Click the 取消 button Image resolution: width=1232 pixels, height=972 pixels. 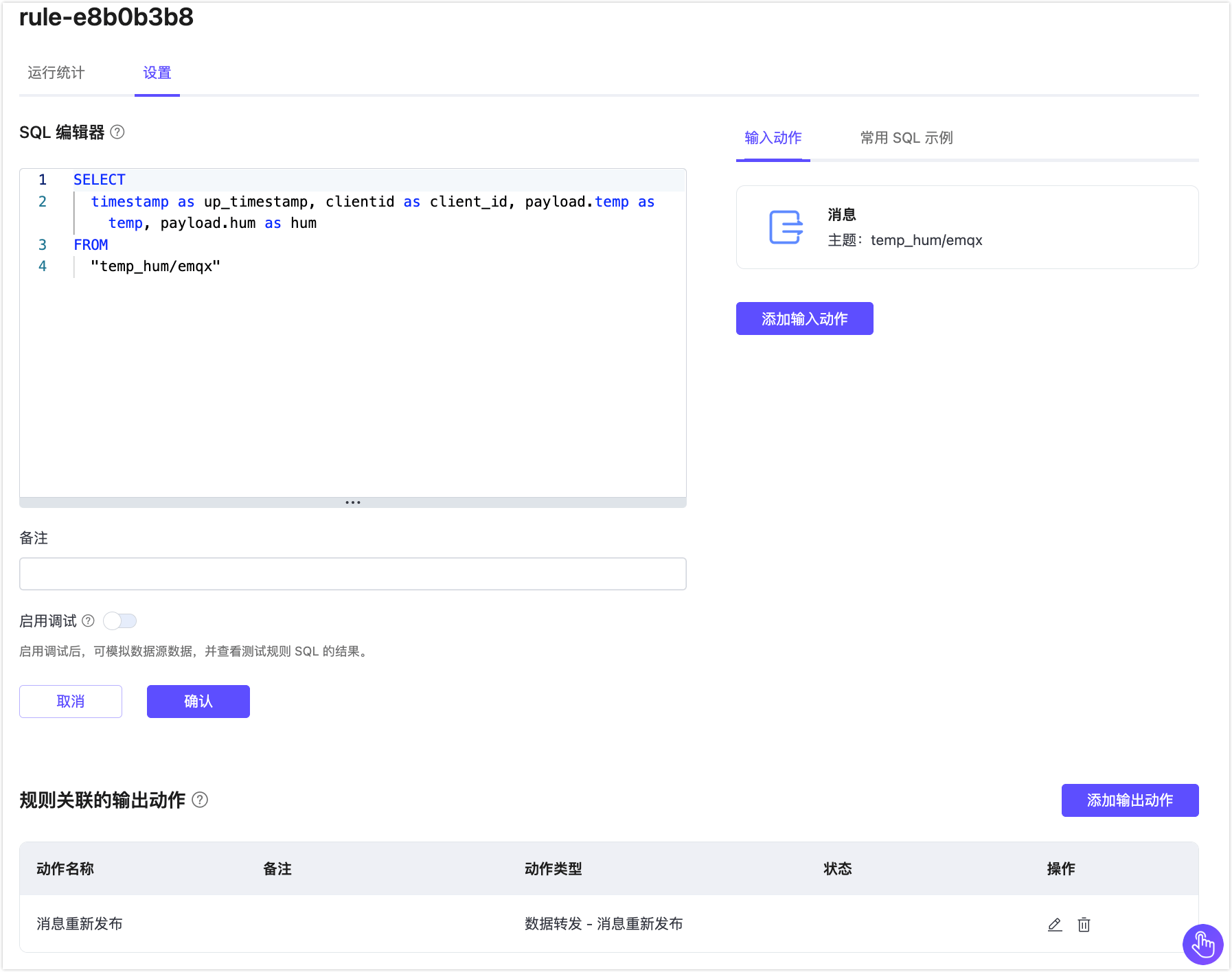coord(71,702)
